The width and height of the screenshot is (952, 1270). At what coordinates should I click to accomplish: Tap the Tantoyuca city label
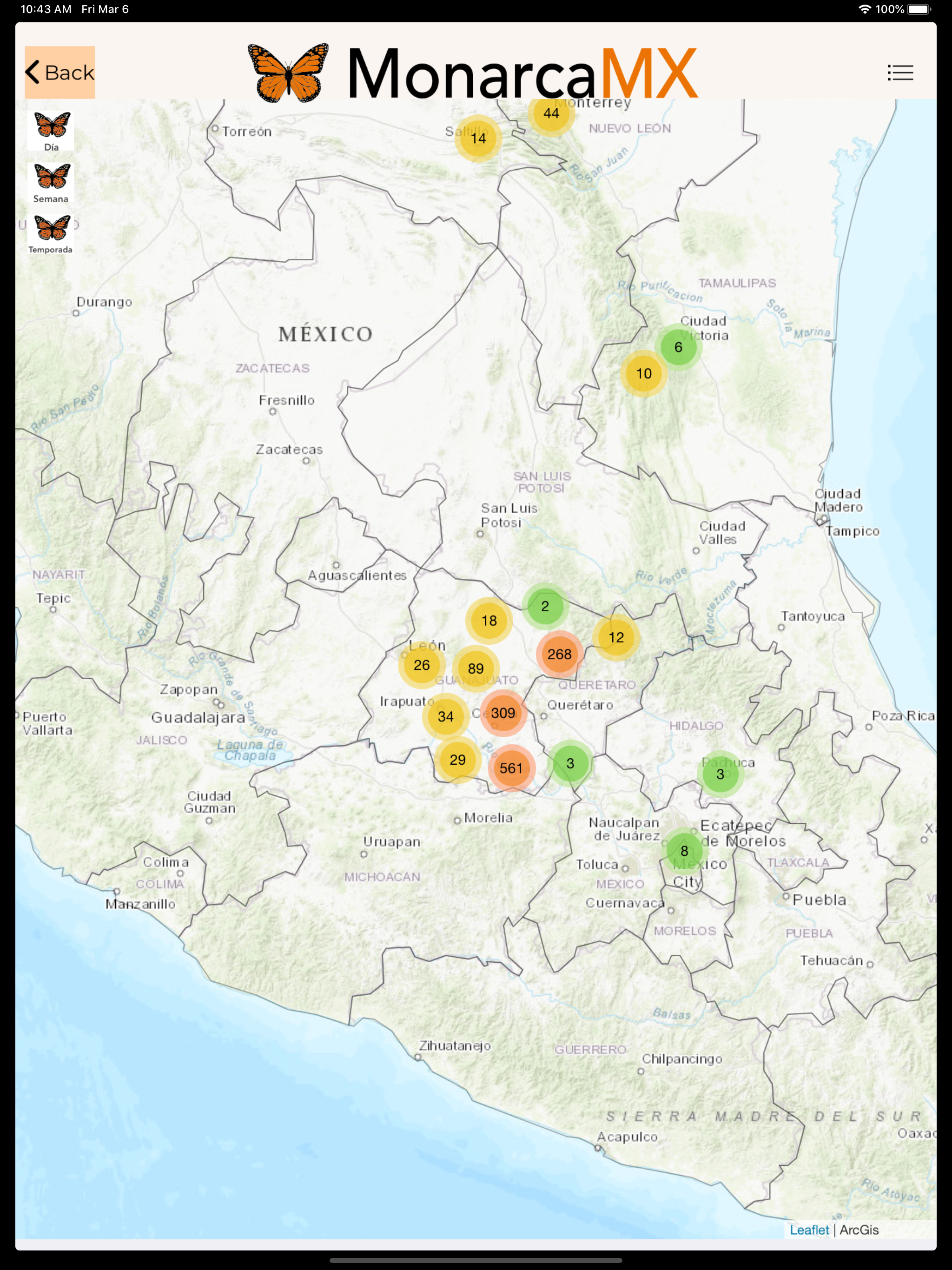(x=813, y=615)
